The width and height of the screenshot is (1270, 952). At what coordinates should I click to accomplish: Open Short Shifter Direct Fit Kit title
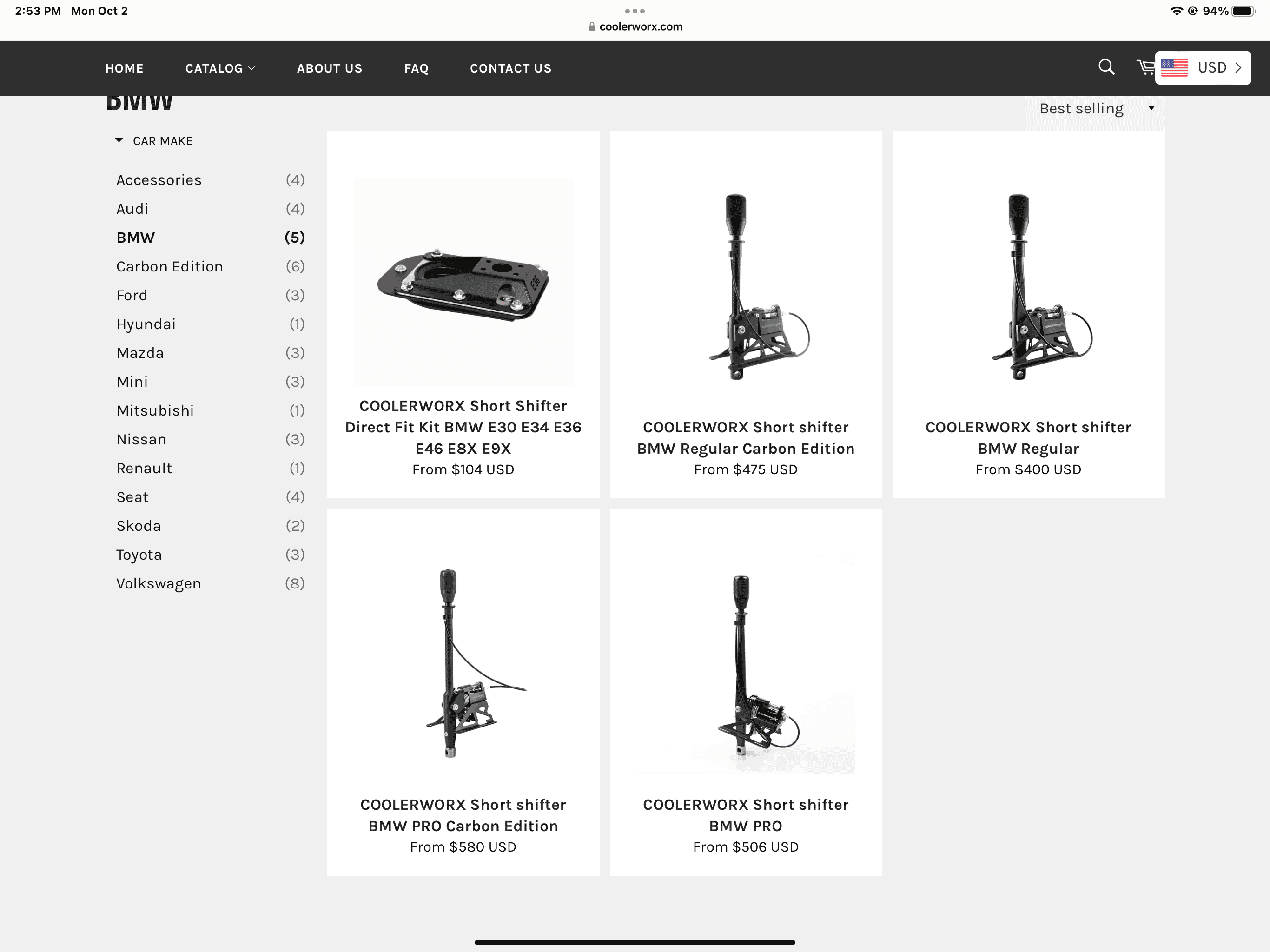(x=463, y=427)
